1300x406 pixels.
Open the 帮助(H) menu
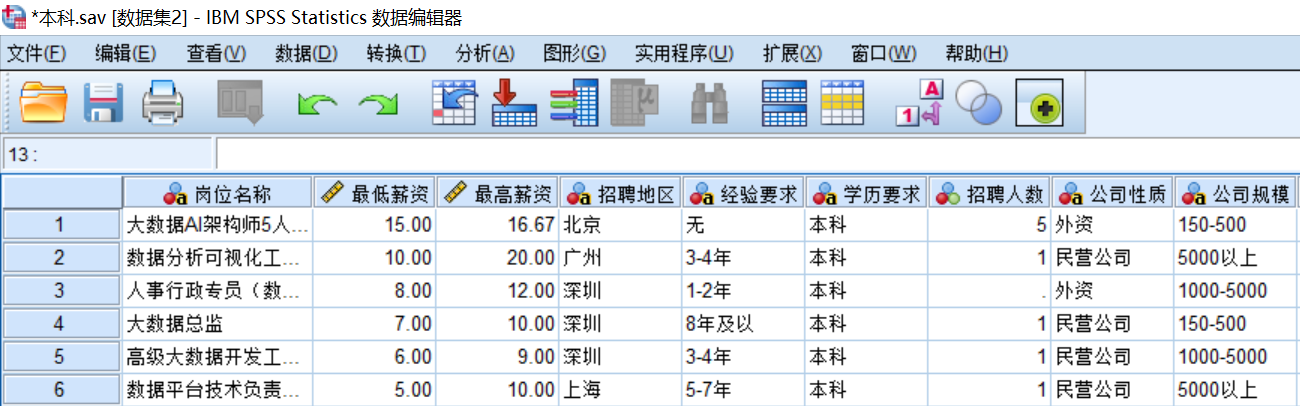(976, 53)
